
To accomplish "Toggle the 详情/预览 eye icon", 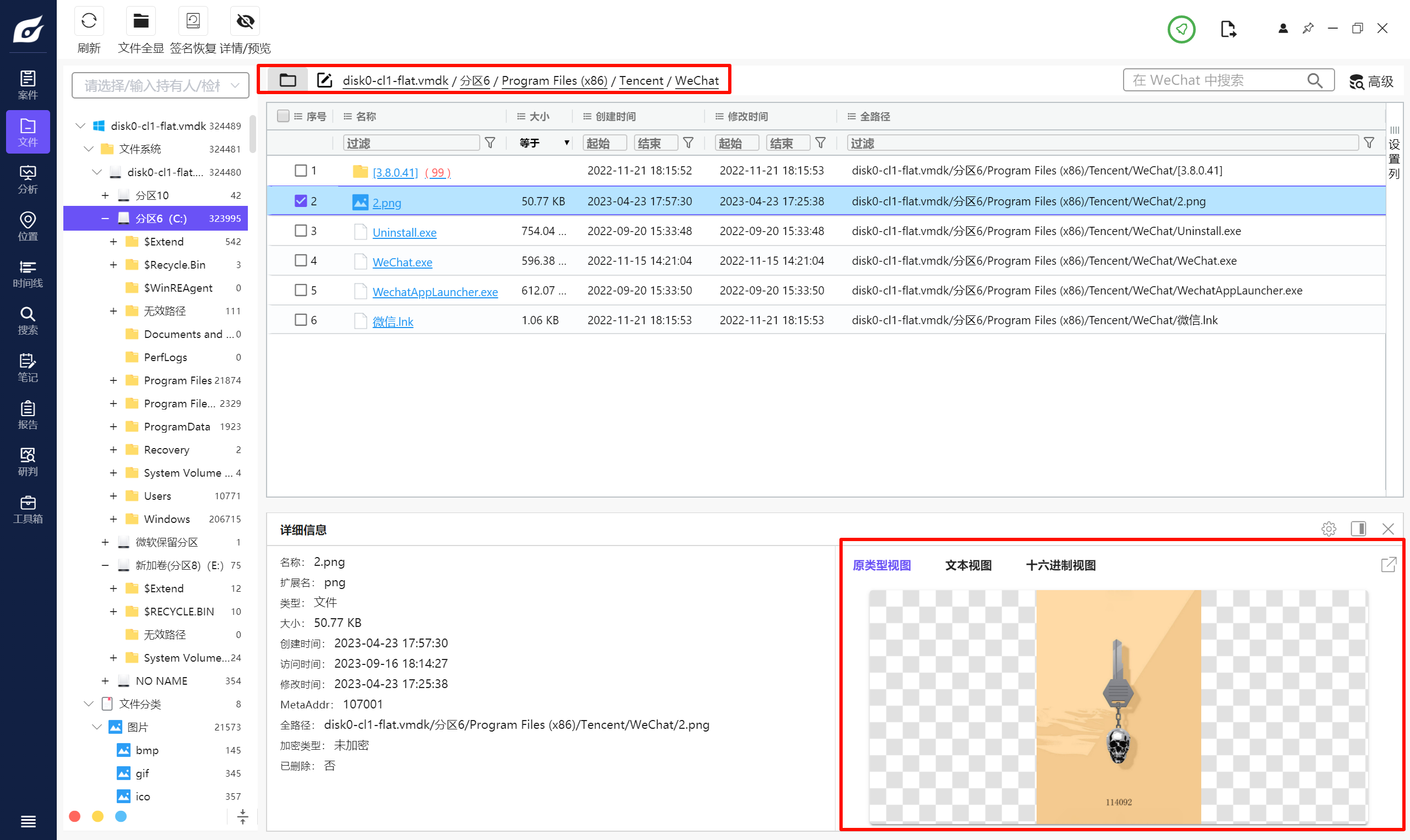I will click(245, 21).
